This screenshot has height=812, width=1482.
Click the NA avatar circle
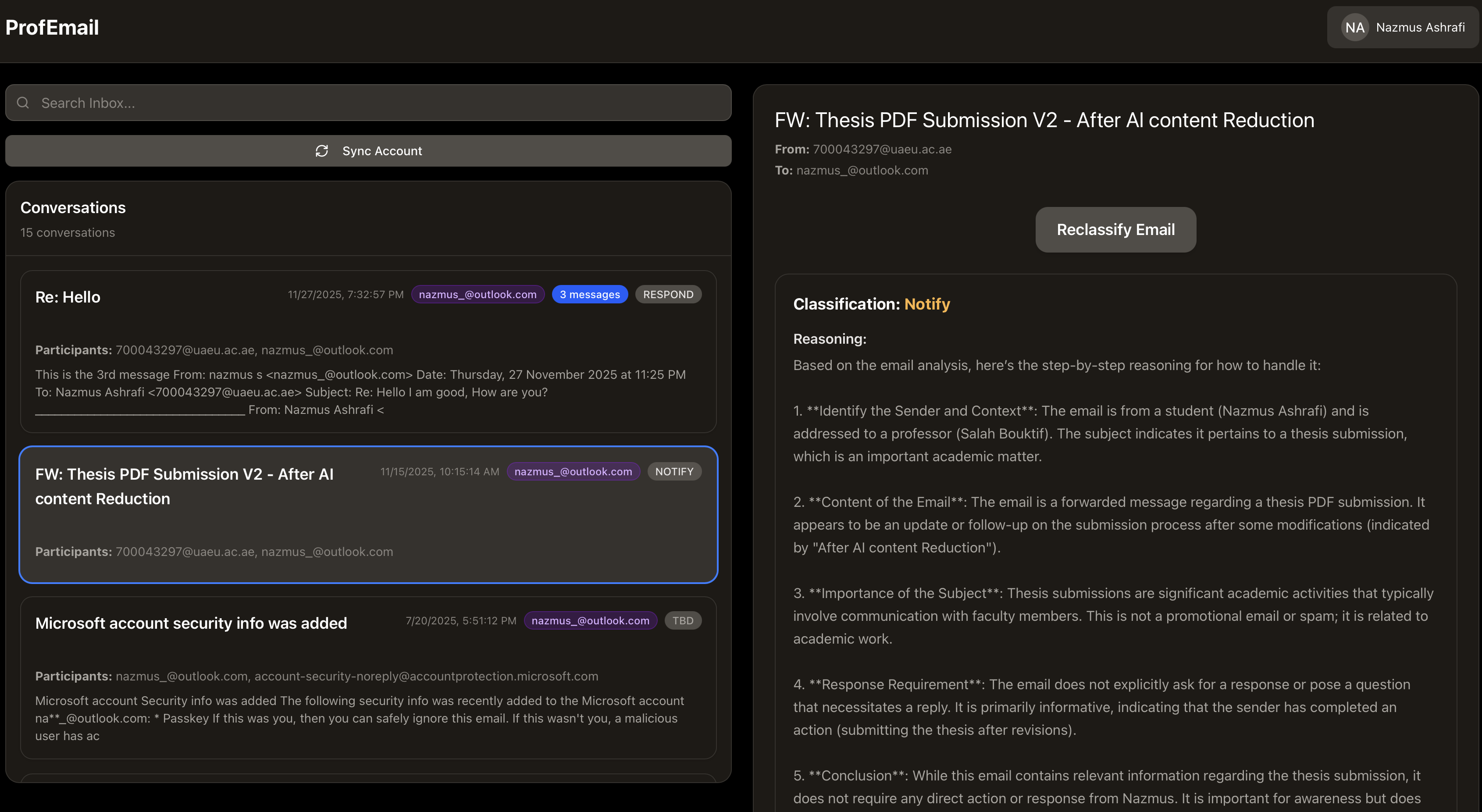coord(1354,28)
